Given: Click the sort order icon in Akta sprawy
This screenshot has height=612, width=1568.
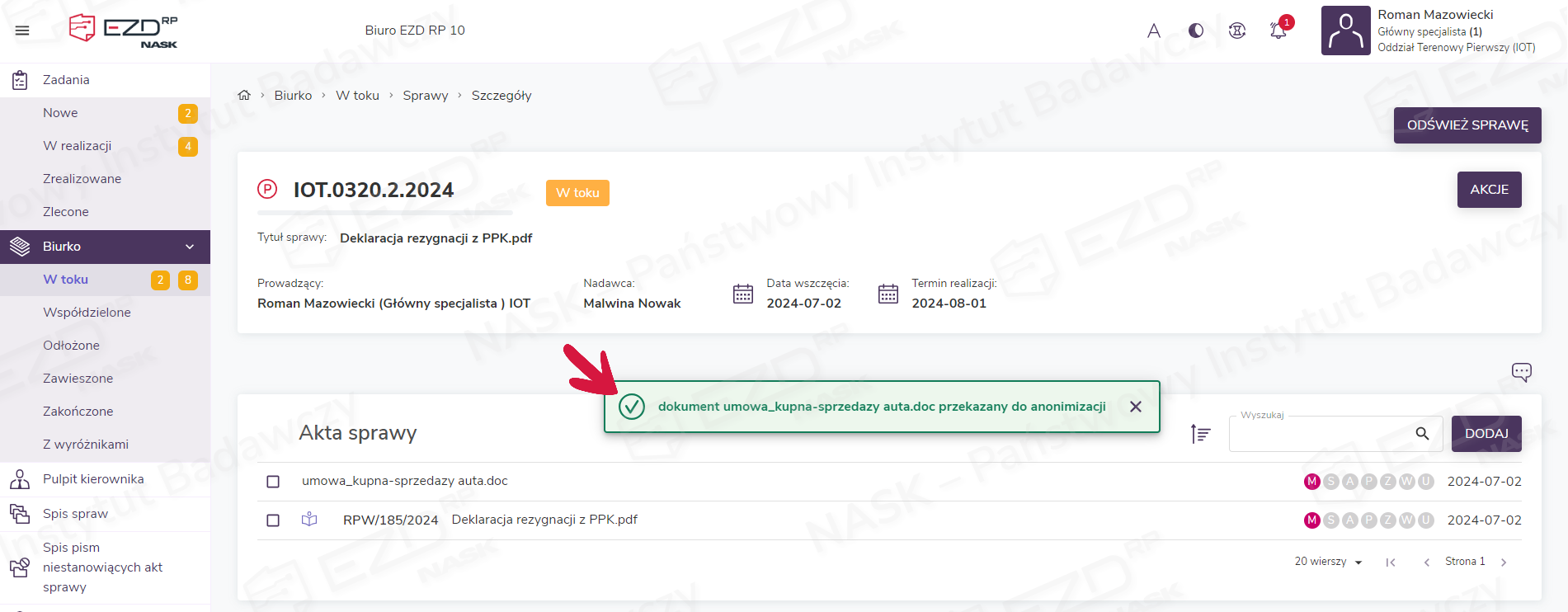Looking at the screenshot, I should click(x=1200, y=434).
